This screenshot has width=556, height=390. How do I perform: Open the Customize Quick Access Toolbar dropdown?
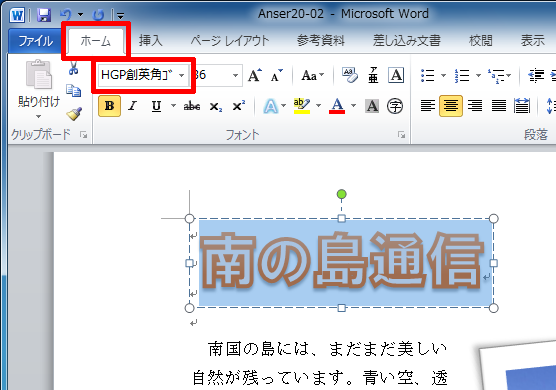coord(121,16)
